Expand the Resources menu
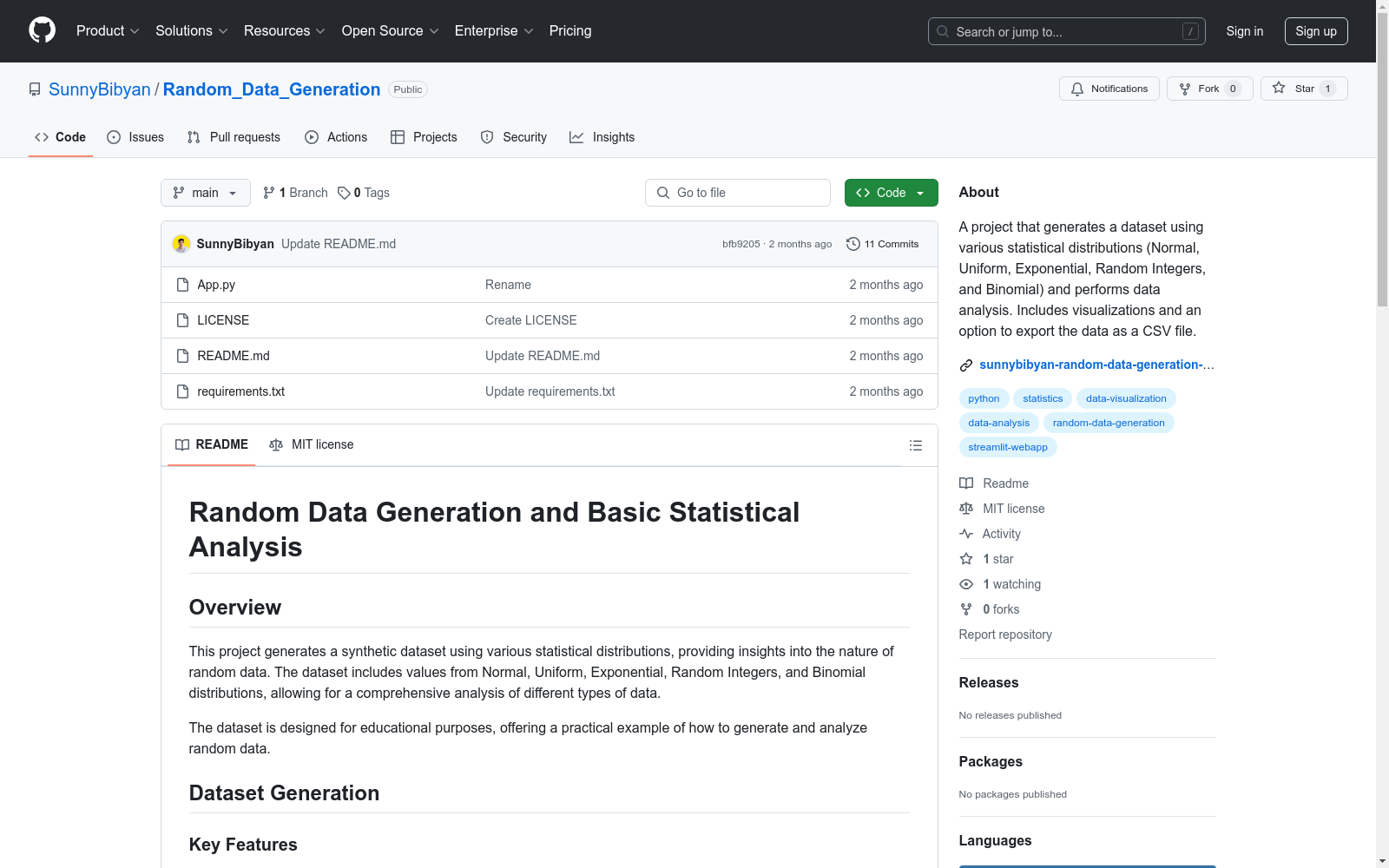The image size is (1389, 868). coord(285,31)
